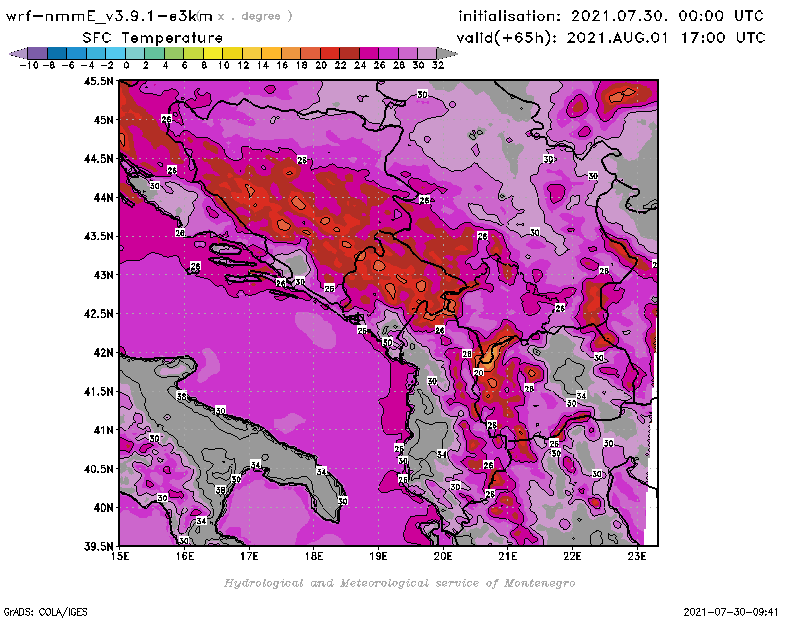Click the '44N' latitude label
800x618 pixels.
[103, 197]
